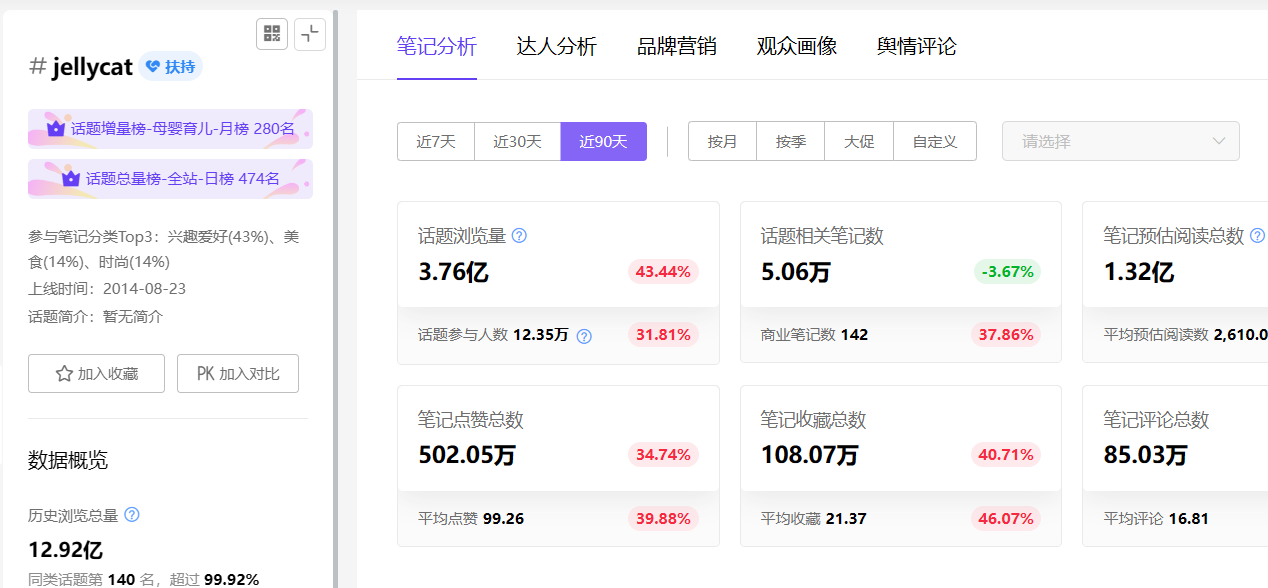Click the 502.05万 total likes value
This screenshot has height=588, width=1268.
467,455
